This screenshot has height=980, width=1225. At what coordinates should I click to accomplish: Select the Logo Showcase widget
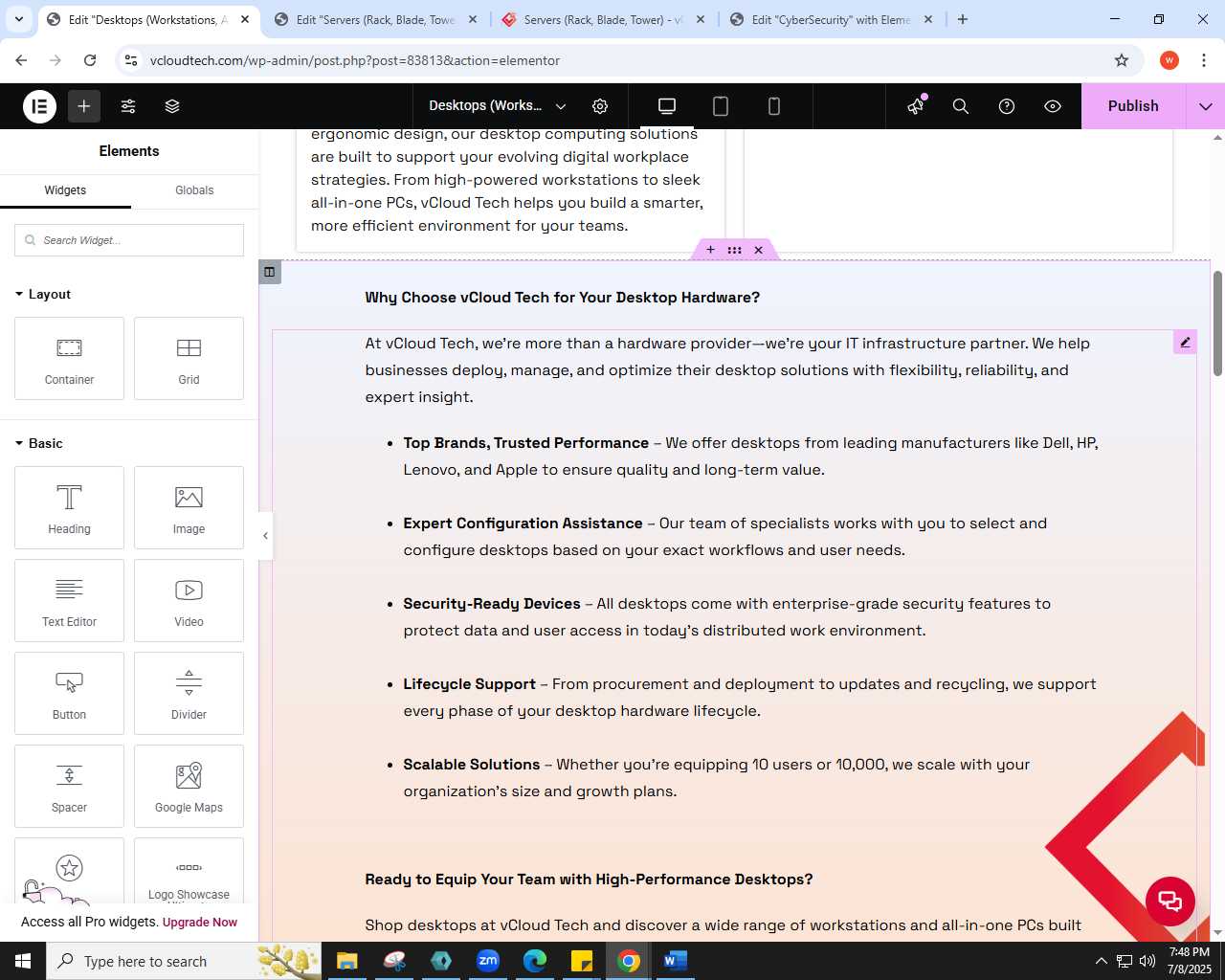[189, 871]
